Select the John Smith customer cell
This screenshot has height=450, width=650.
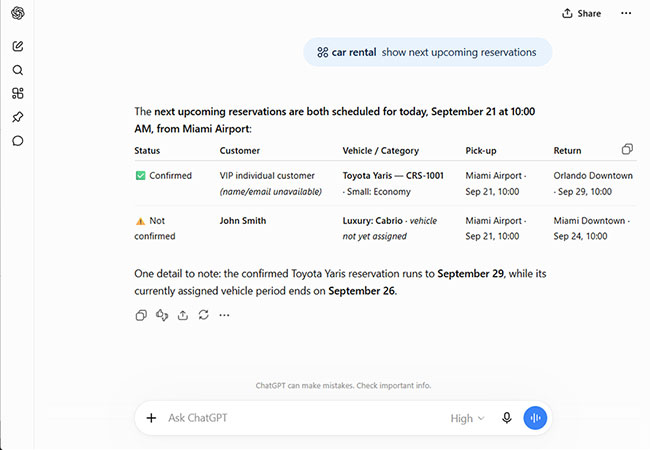coord(243,220)
